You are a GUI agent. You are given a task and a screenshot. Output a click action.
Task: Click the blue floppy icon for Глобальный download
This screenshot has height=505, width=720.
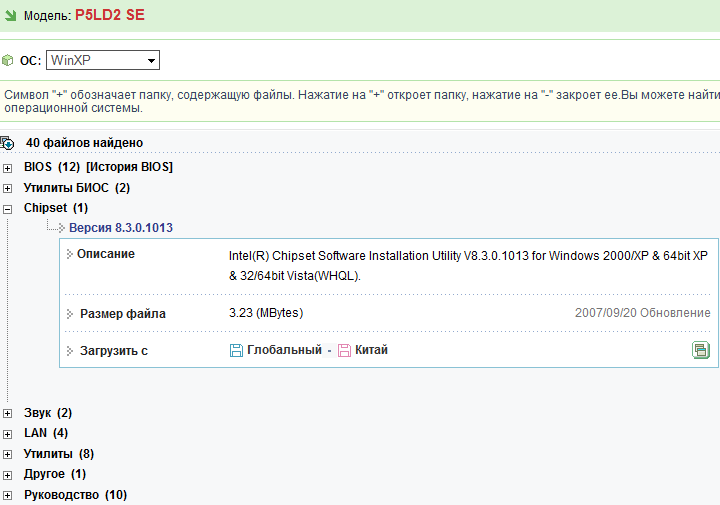point(236,350)
